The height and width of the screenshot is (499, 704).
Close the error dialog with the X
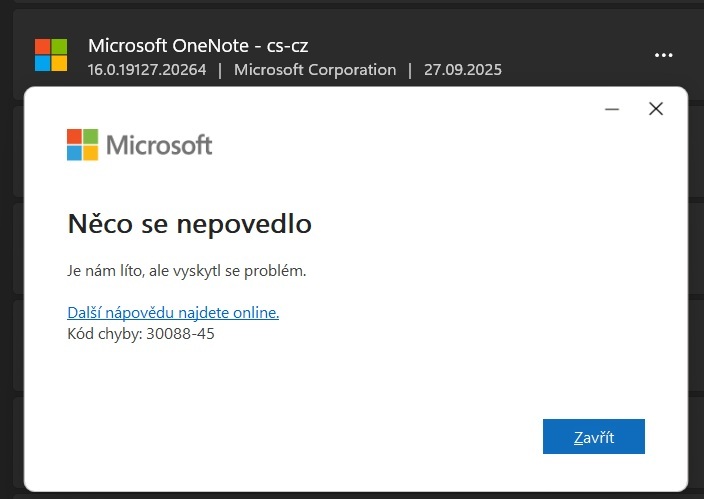[656, 108]
